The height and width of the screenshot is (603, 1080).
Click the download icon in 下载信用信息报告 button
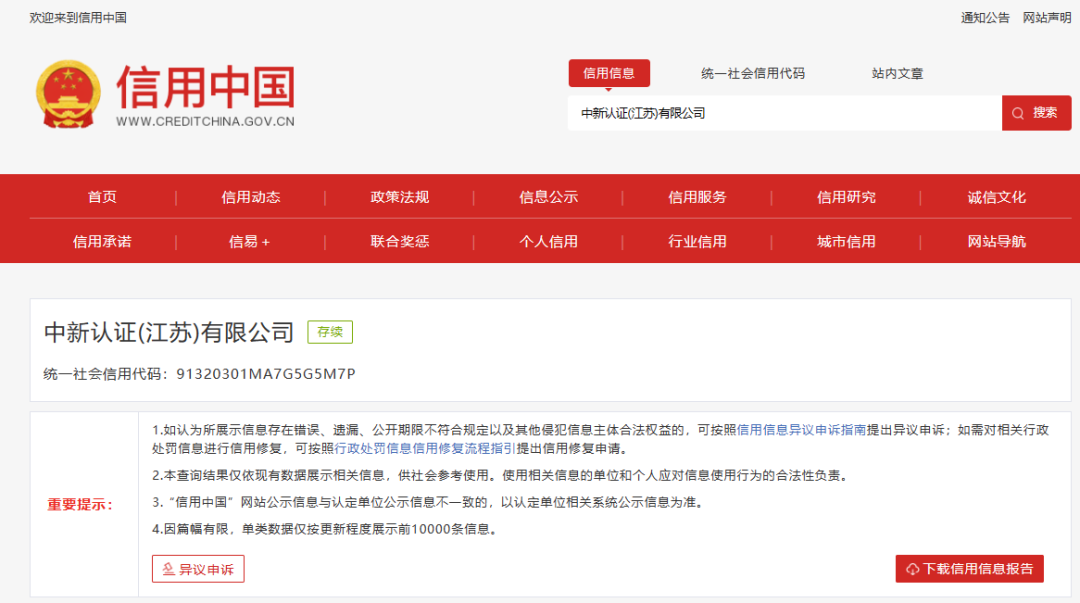(x=911, y=568)
